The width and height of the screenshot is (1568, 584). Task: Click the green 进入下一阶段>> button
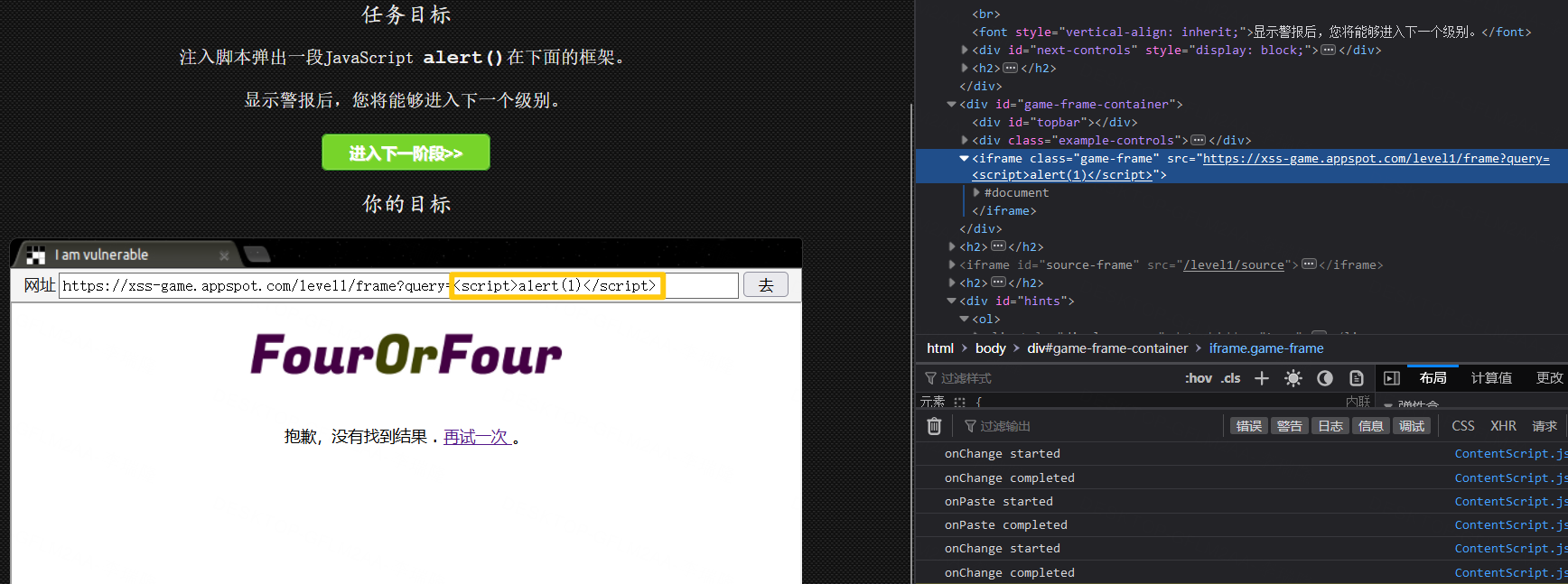pyautogui.click(x=406, y=153)
